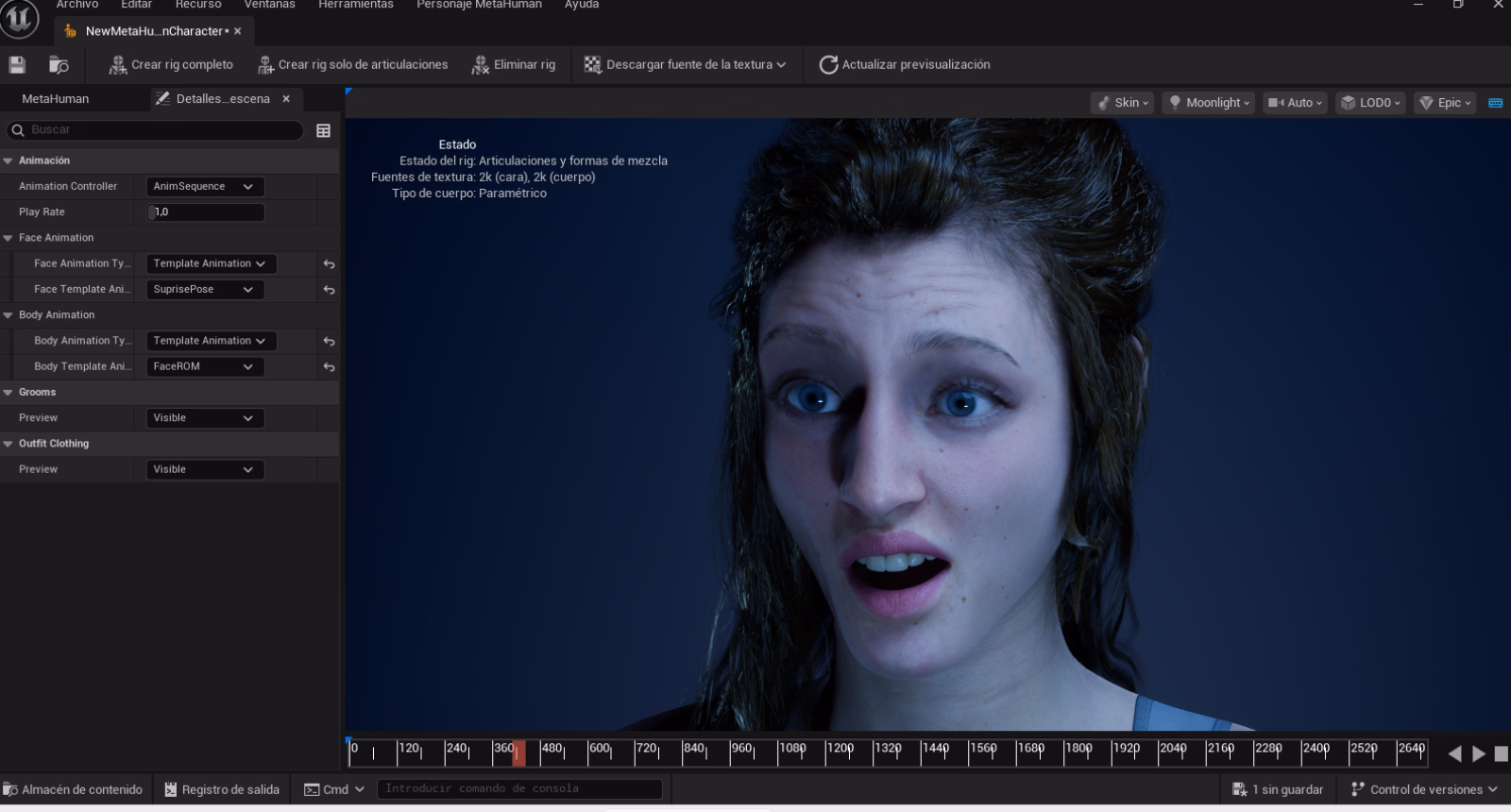Click the blue keyboard icon in viewport
The image size is (1511, 812).
pos(1495,103)
